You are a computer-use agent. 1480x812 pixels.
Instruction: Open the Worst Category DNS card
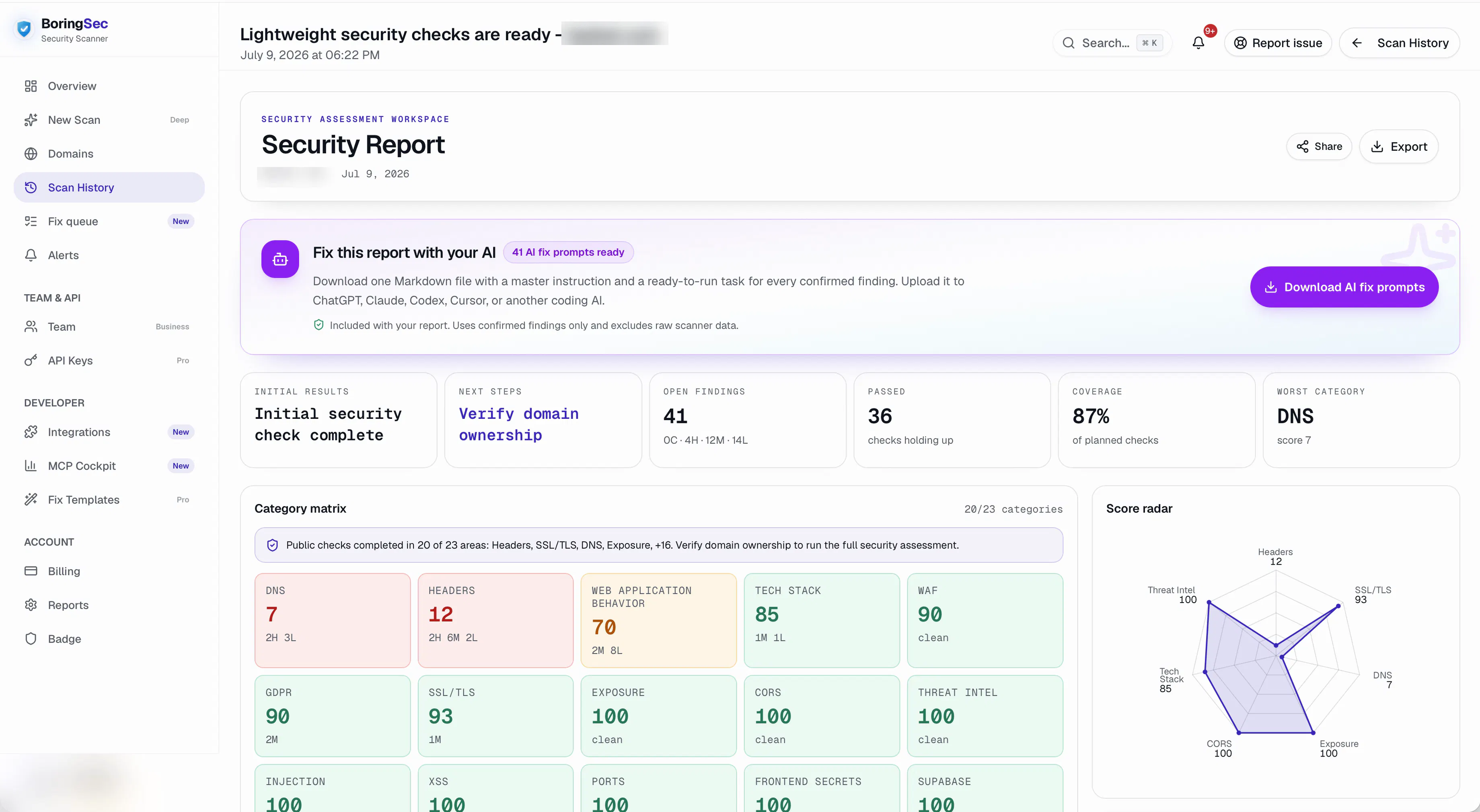click(1361, 420)
